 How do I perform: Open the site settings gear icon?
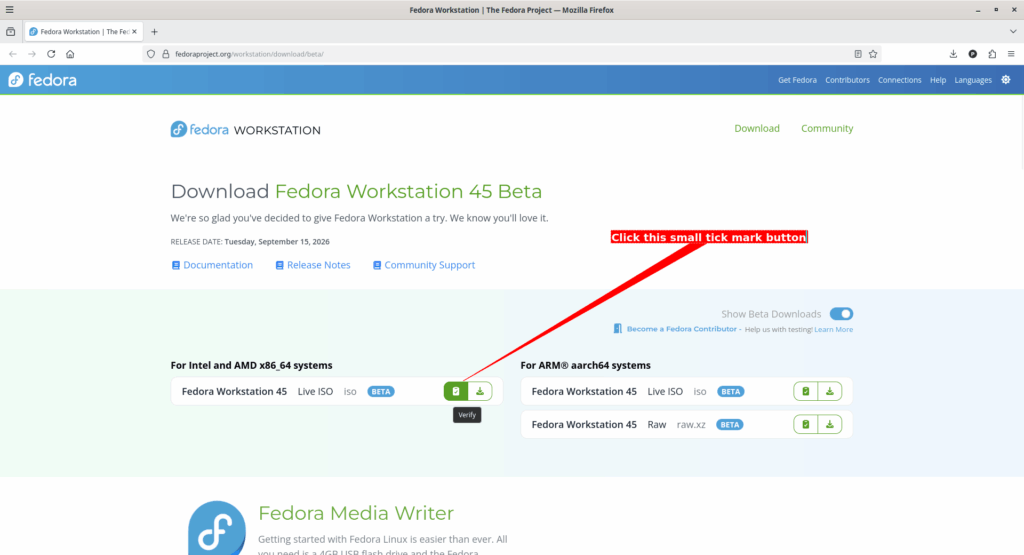(x=1006, y=80)
